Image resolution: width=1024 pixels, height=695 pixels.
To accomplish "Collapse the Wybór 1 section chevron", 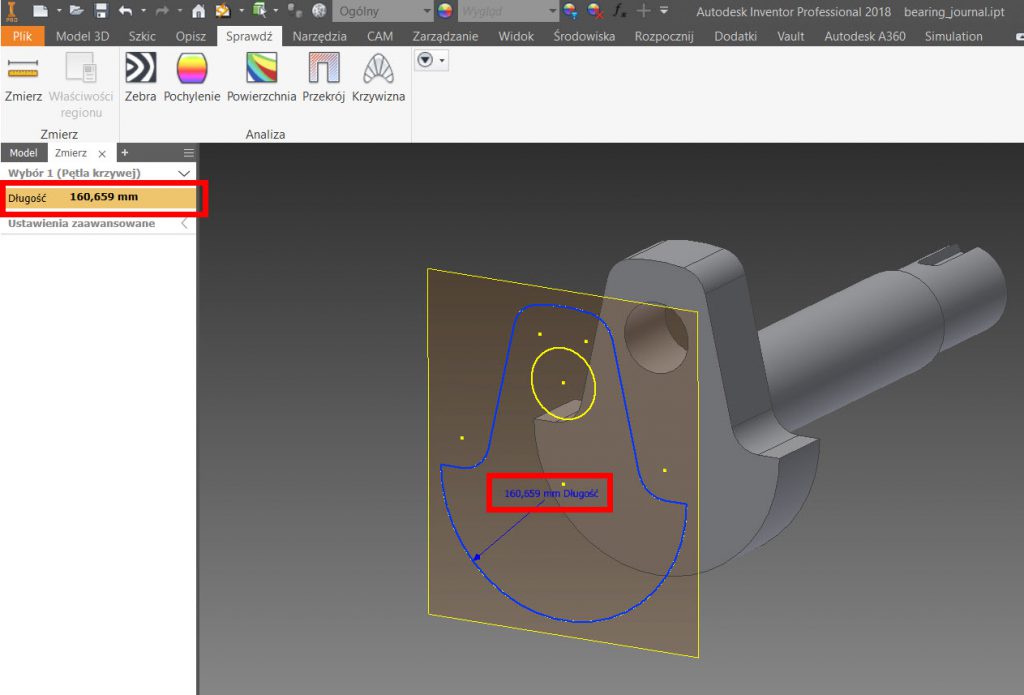I will (x=184, y=173).
